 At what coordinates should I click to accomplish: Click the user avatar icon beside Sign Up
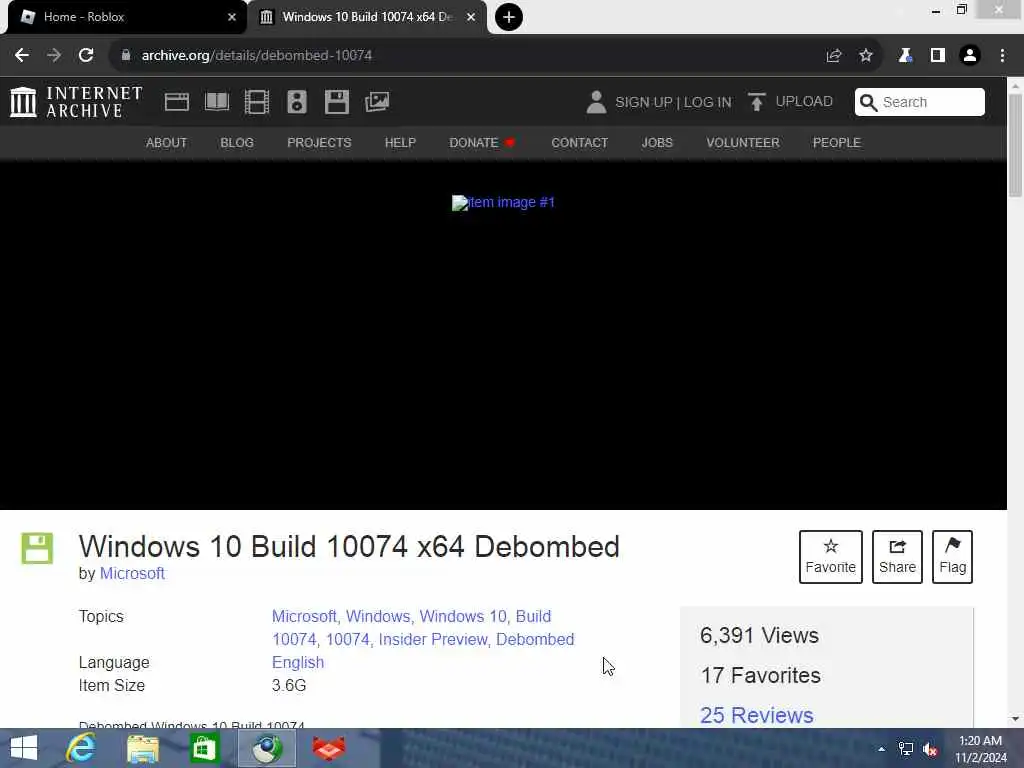coord(596,102)
